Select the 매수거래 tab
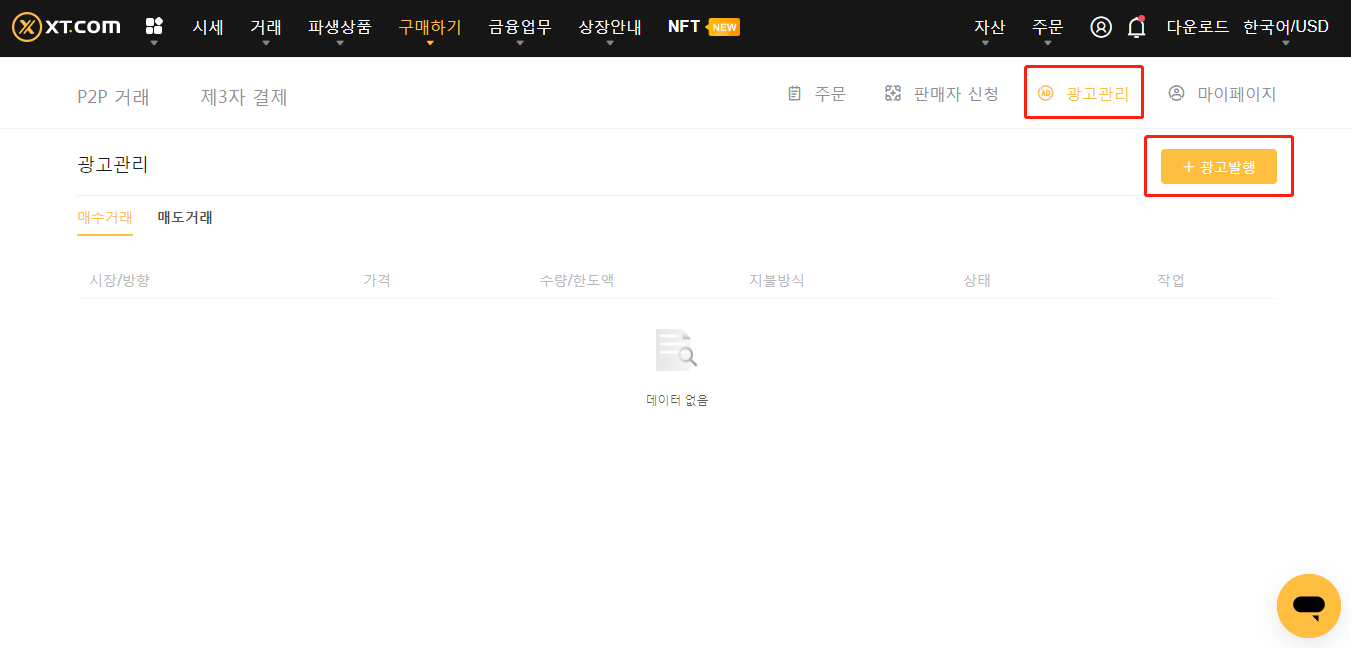Viewport: 1351px width, 648px height. pyautogui.click(x=105, y=217)
